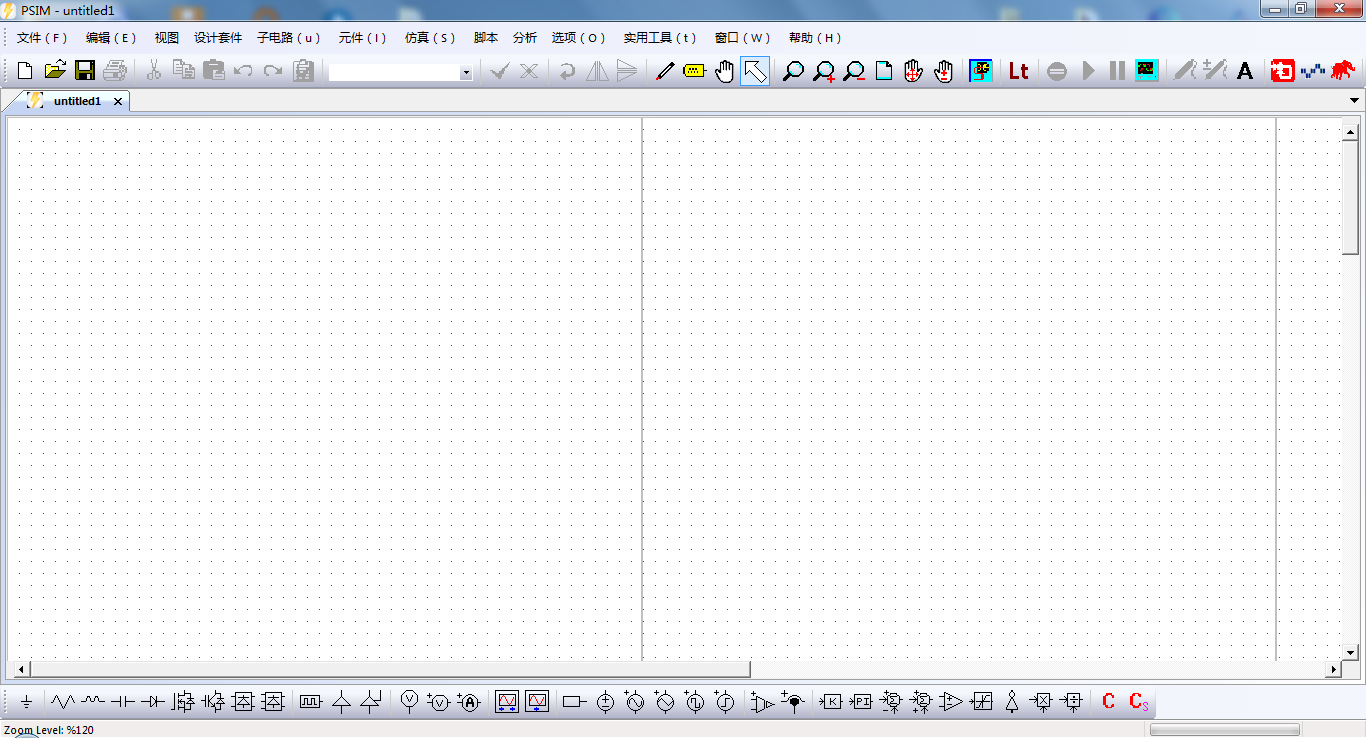Place the DC voltage source circle
The image size is (1366, 738).
coord(605,702)
